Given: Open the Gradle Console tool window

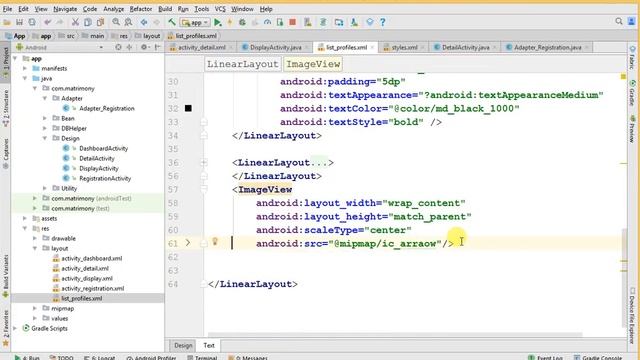Looking at the screenshot, I should tap(598, 358).
